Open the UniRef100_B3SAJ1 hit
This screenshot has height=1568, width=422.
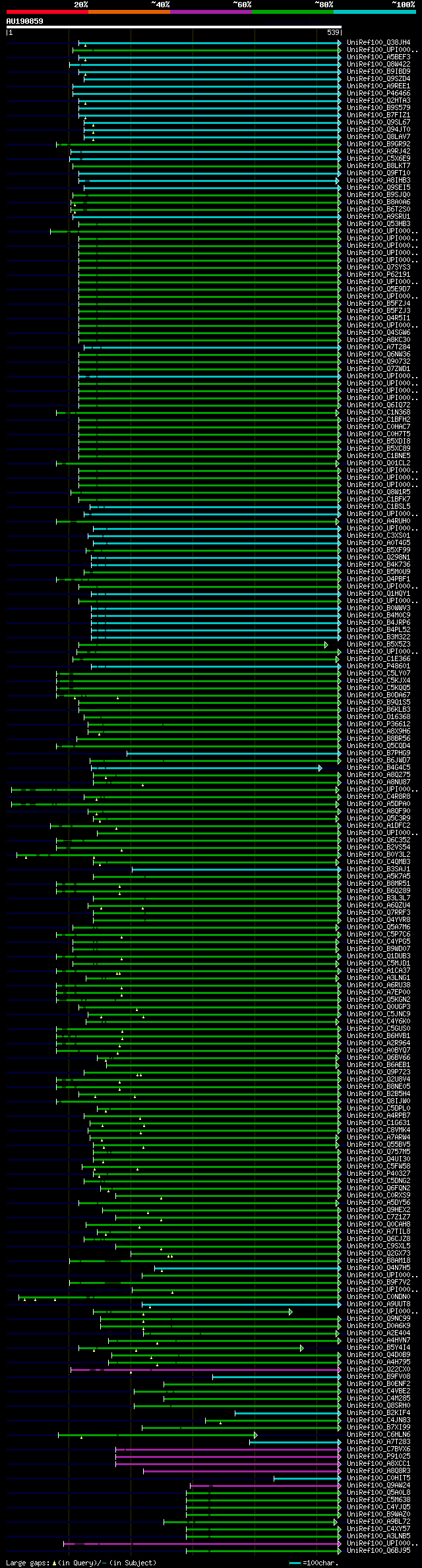(x=378, y=869)
